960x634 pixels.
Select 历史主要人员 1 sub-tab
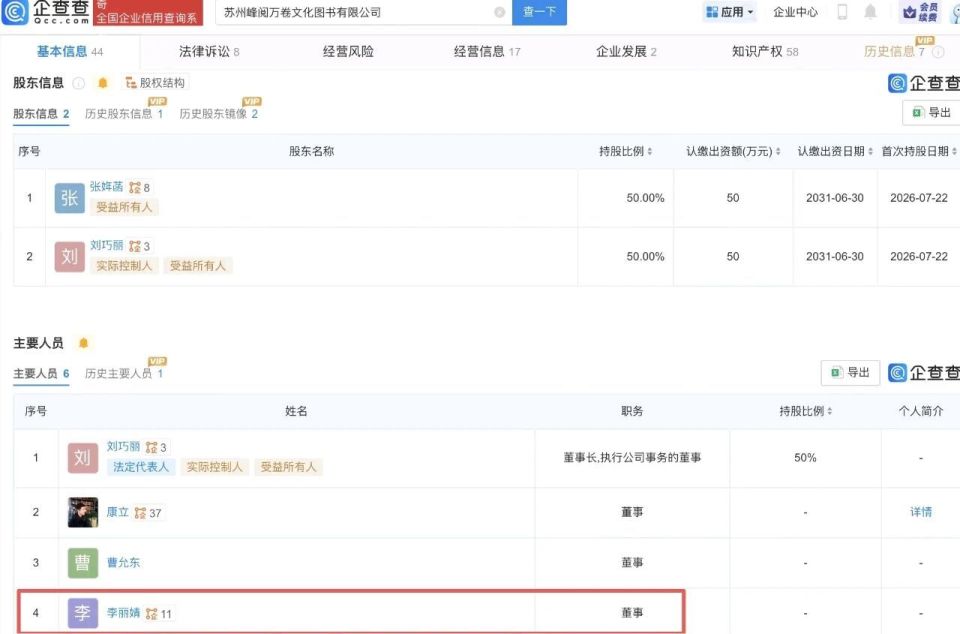click(x=124, y=373)
